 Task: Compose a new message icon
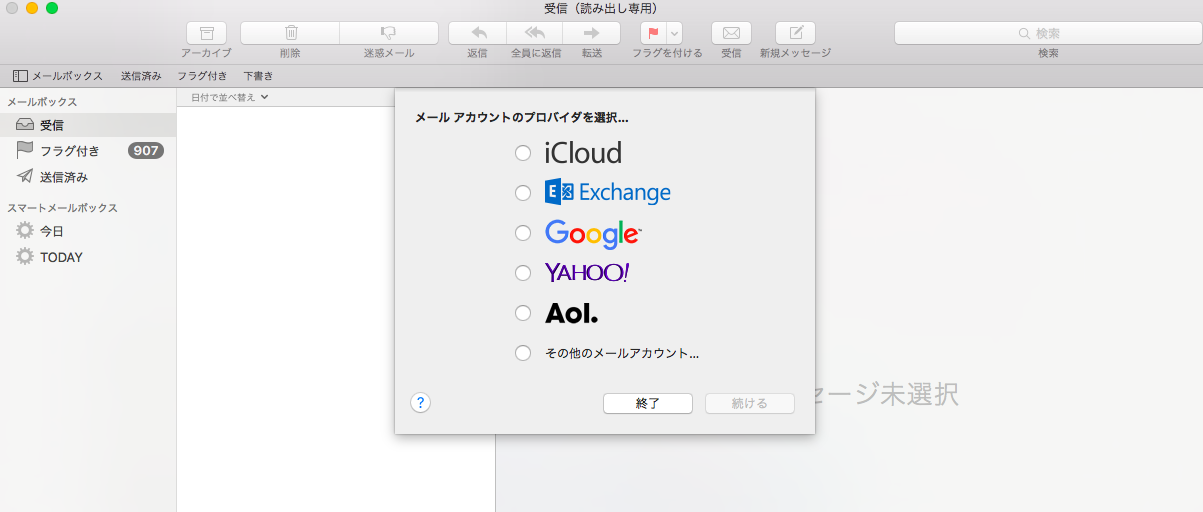point(795,33)
